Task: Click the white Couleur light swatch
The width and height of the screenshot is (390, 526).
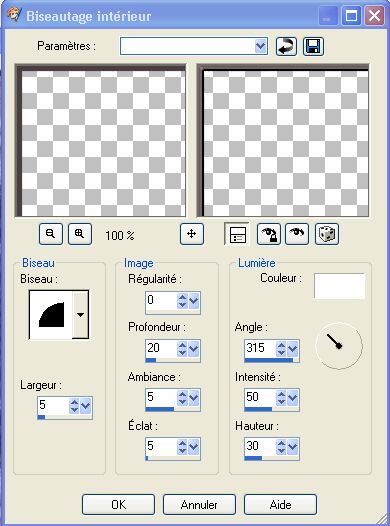Action: (339, 286)
